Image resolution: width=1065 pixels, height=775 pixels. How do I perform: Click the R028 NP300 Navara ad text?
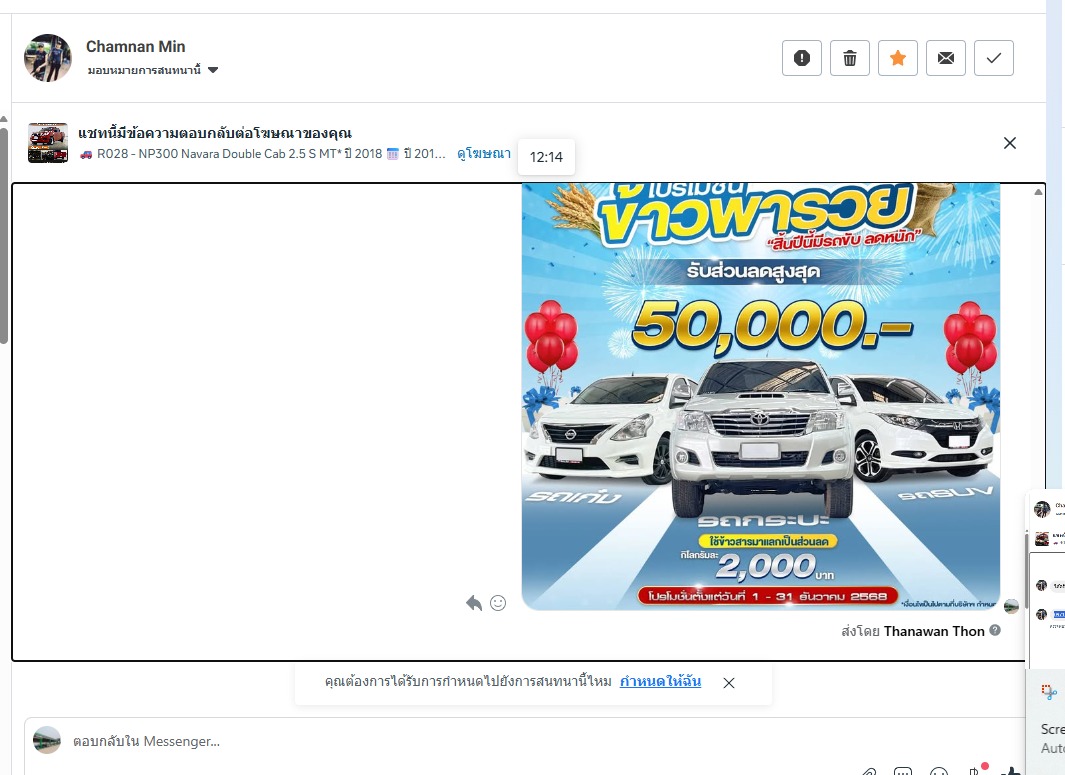click(261, 154)
